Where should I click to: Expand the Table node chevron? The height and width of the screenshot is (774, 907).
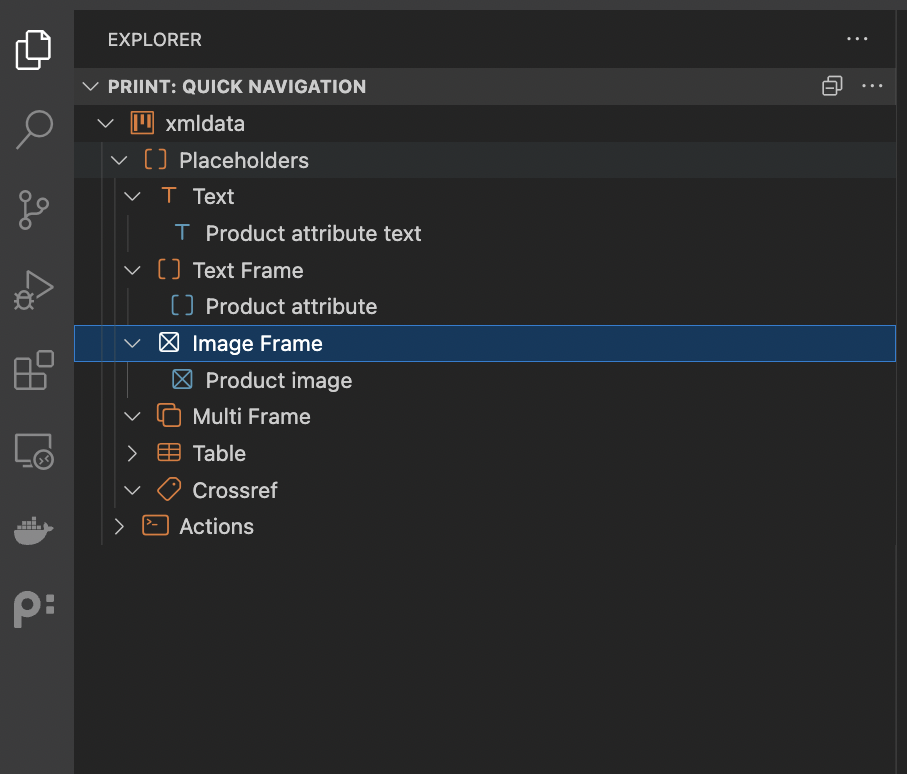coord(132,454)
